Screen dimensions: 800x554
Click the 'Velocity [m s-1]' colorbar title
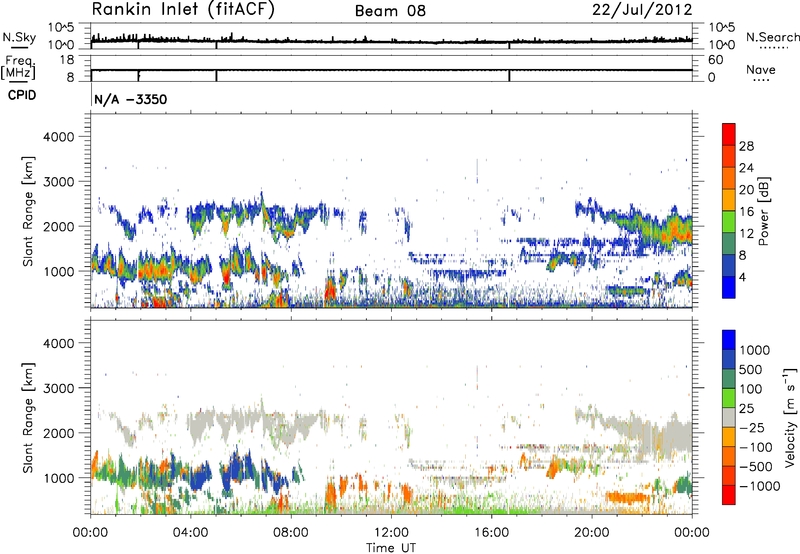pyautogui.click(x=790, y=417)
